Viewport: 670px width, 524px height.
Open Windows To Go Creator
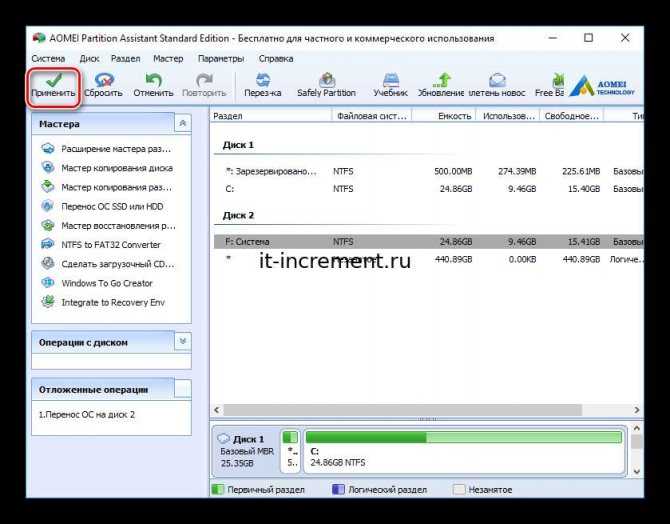[97, 283]
